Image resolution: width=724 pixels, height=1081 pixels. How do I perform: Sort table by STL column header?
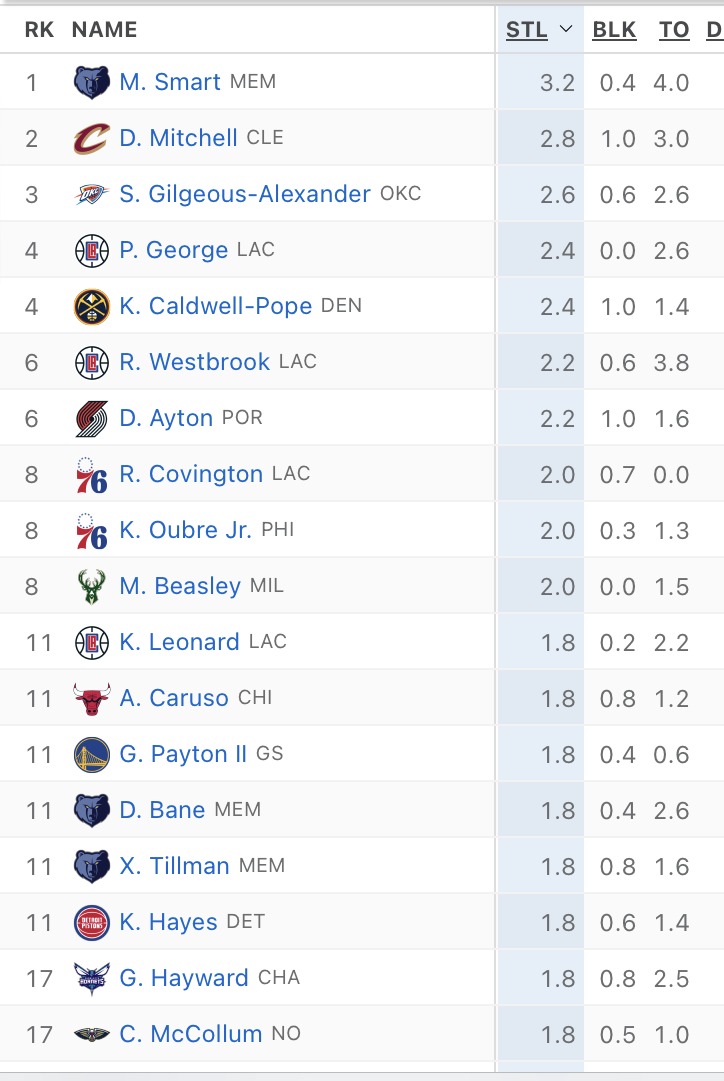(527, 30)
